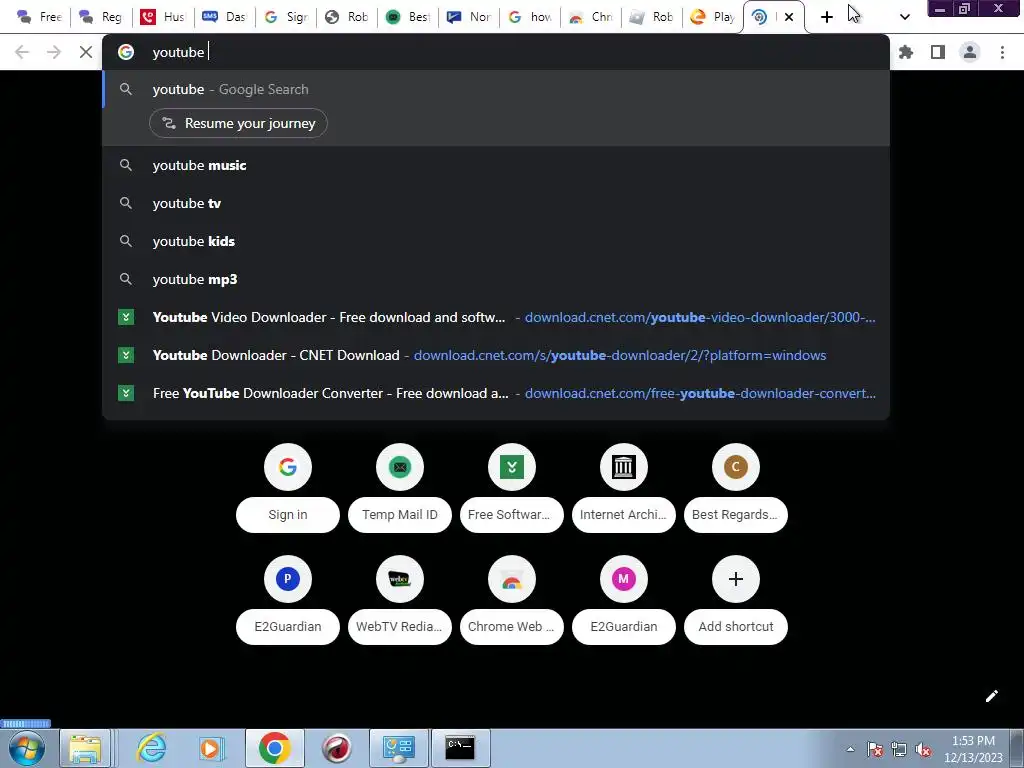1024x768 pixels.
Task: Show hidden system tray icons arrow
Action: [850, 749]
